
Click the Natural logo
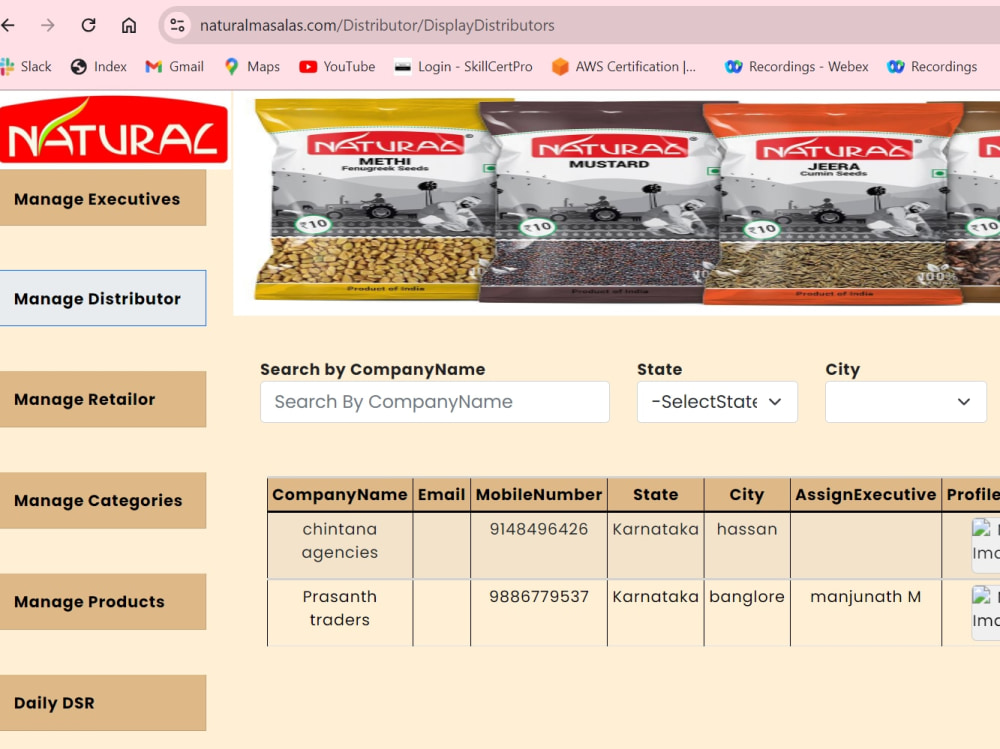(x=114, y=130)
